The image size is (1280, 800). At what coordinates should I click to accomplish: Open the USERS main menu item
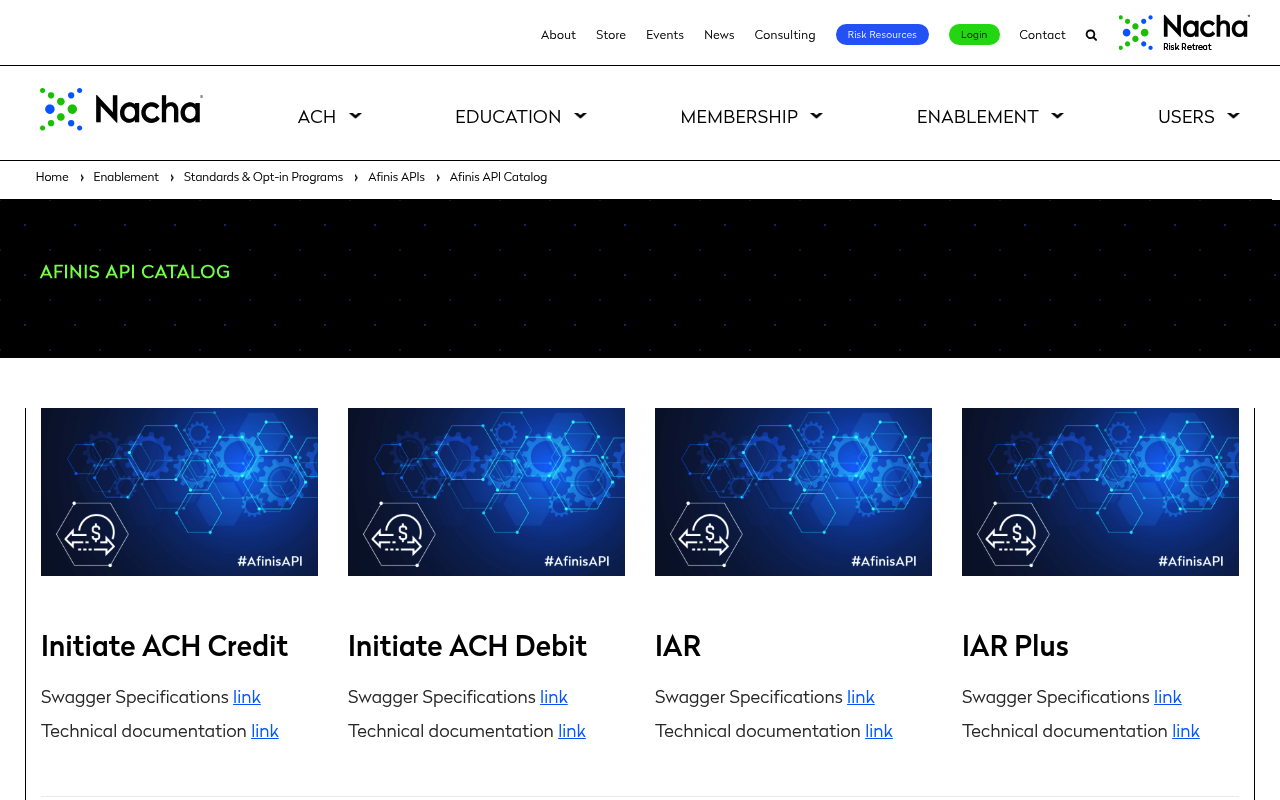[x=1186, y=117]
